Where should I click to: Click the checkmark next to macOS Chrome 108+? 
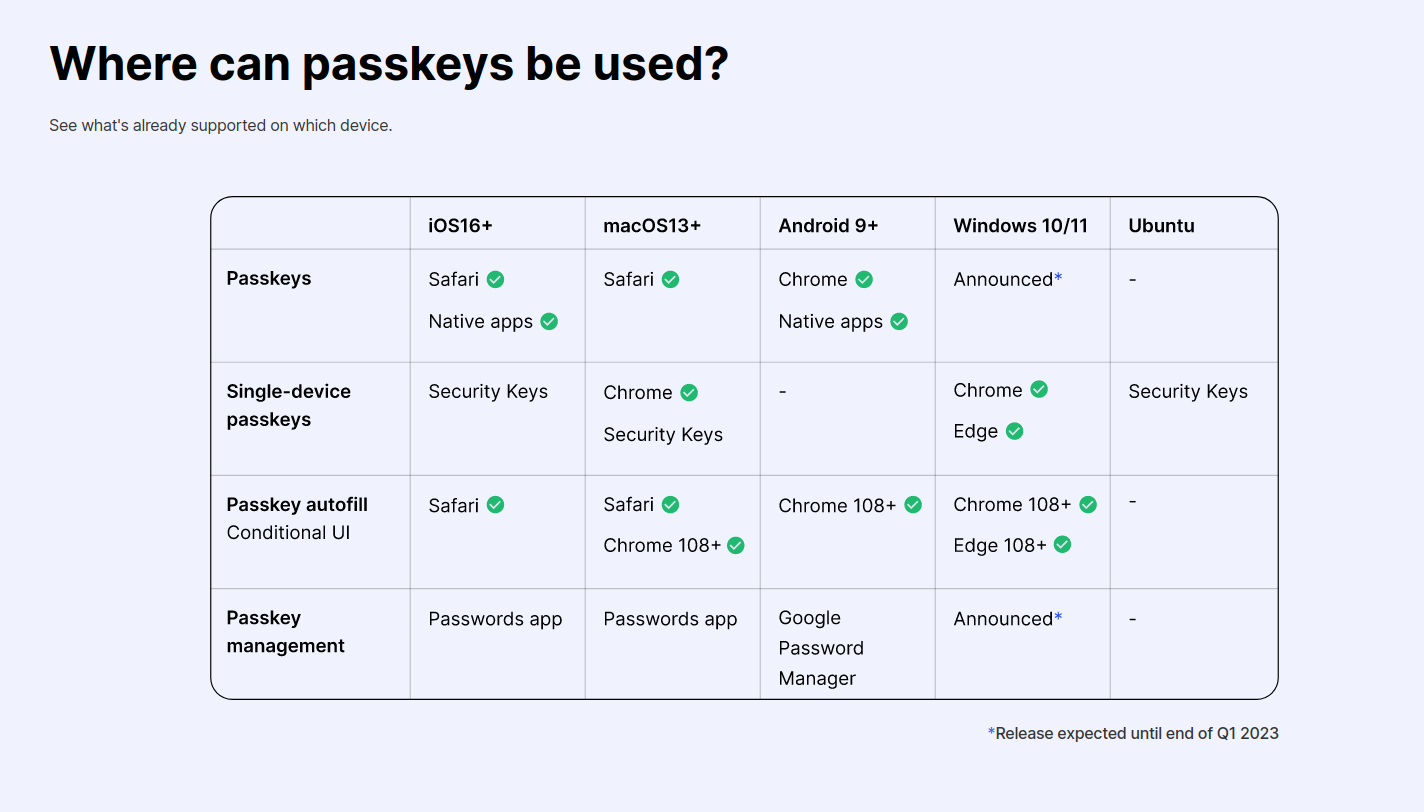[736, 545]
